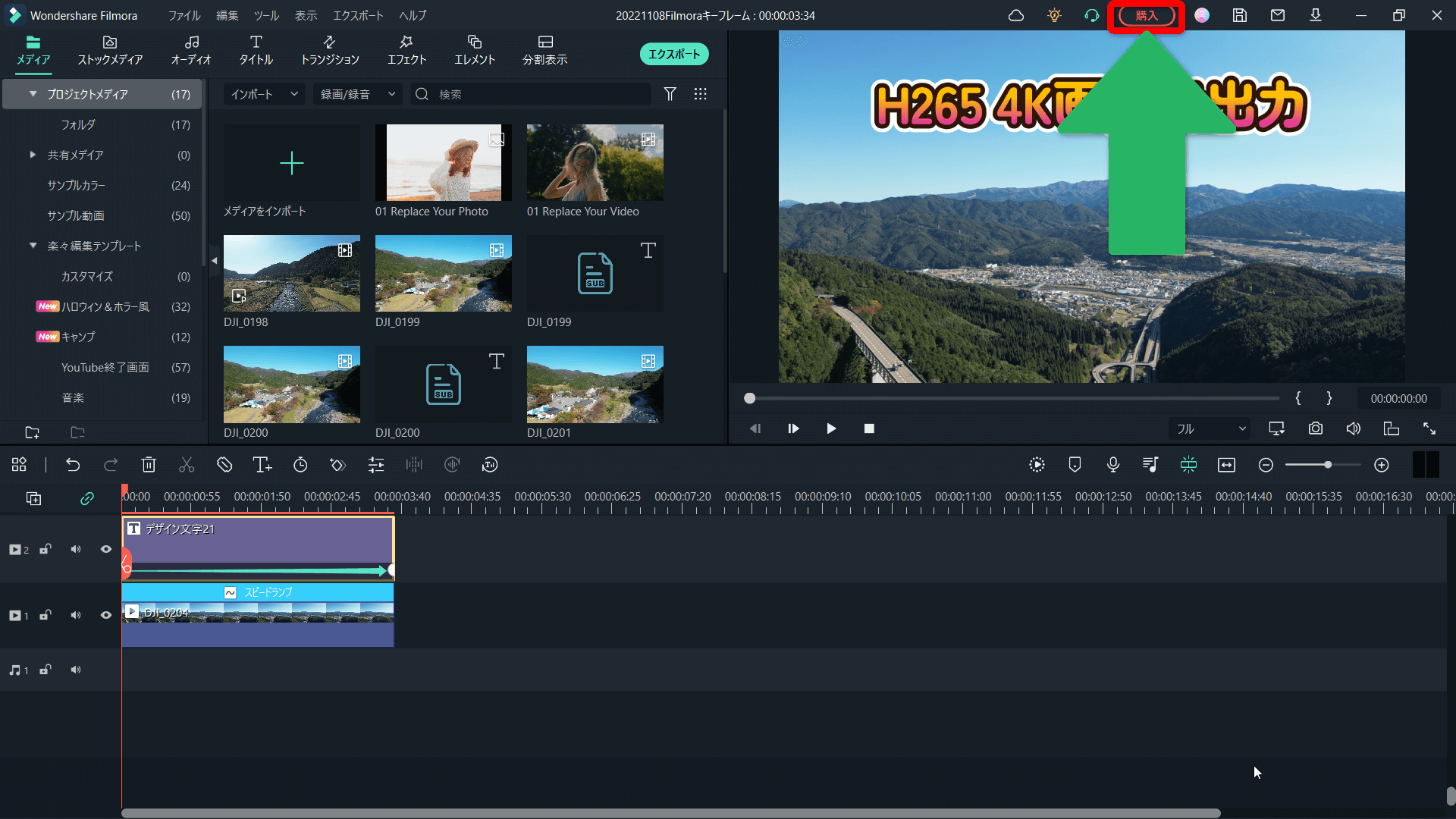This screenshot has width=1456, height=819.
Task: Enter fullscreen preview with expand arrows
Action: click(x=1429, y=428)
